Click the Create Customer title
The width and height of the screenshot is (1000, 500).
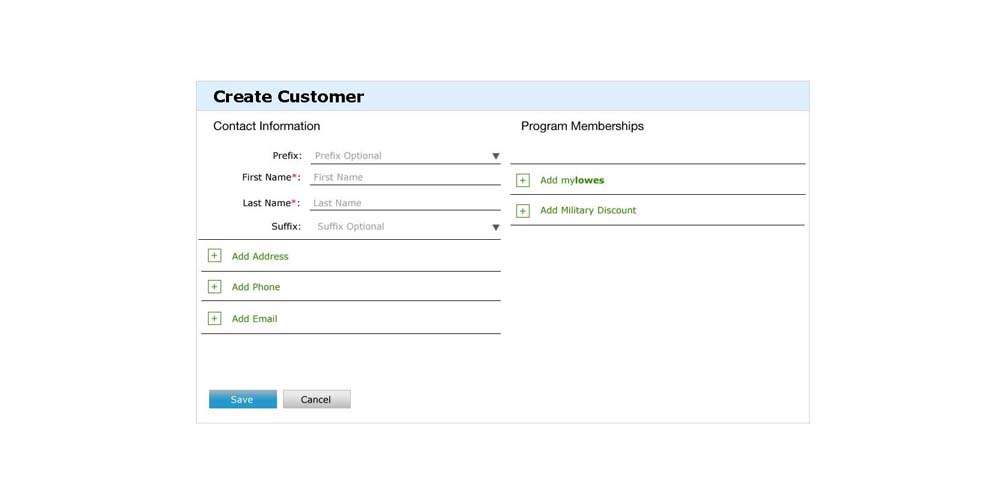(x=288, y=97)
